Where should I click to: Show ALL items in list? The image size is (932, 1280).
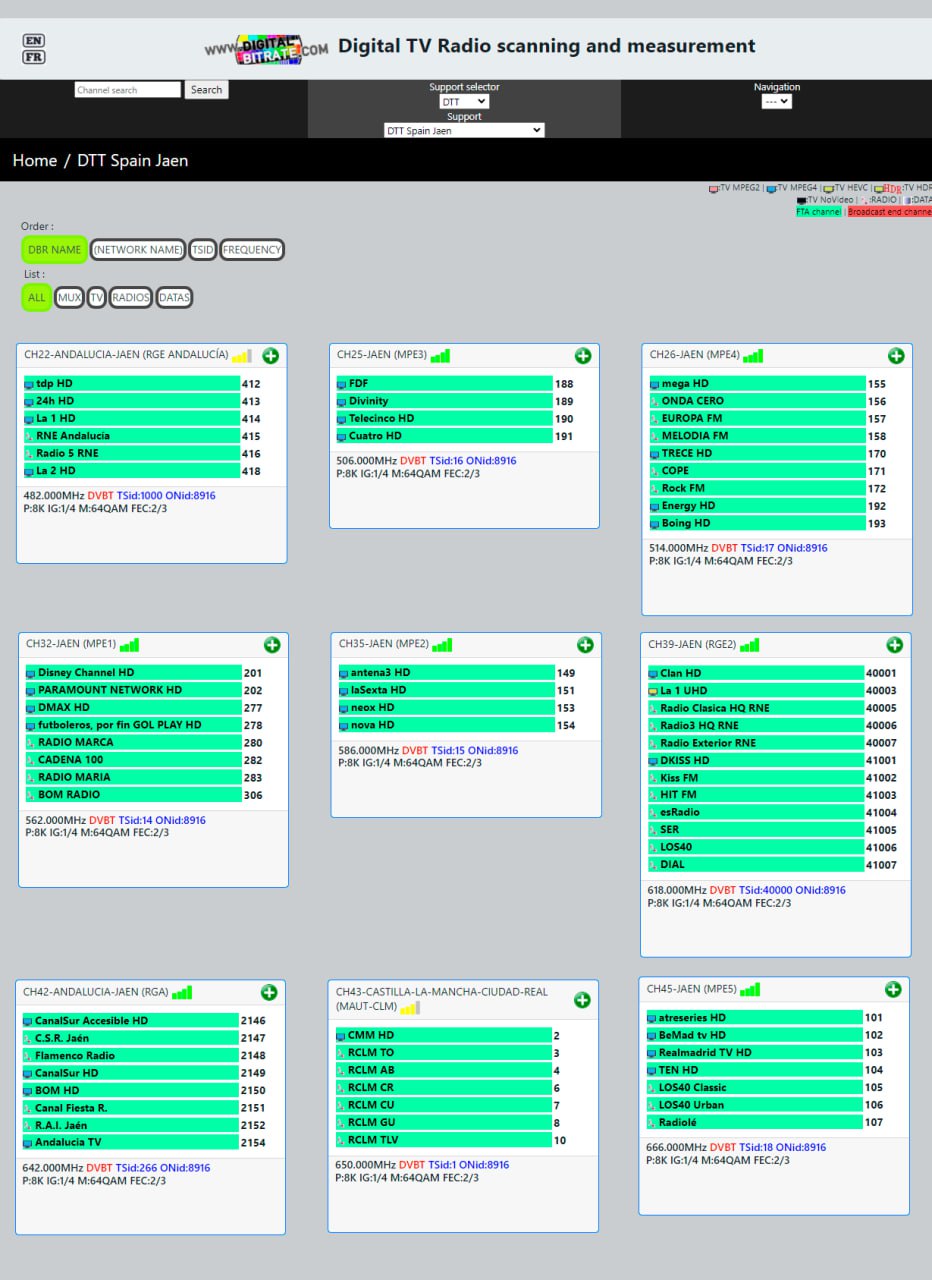(x=37, y=297)
